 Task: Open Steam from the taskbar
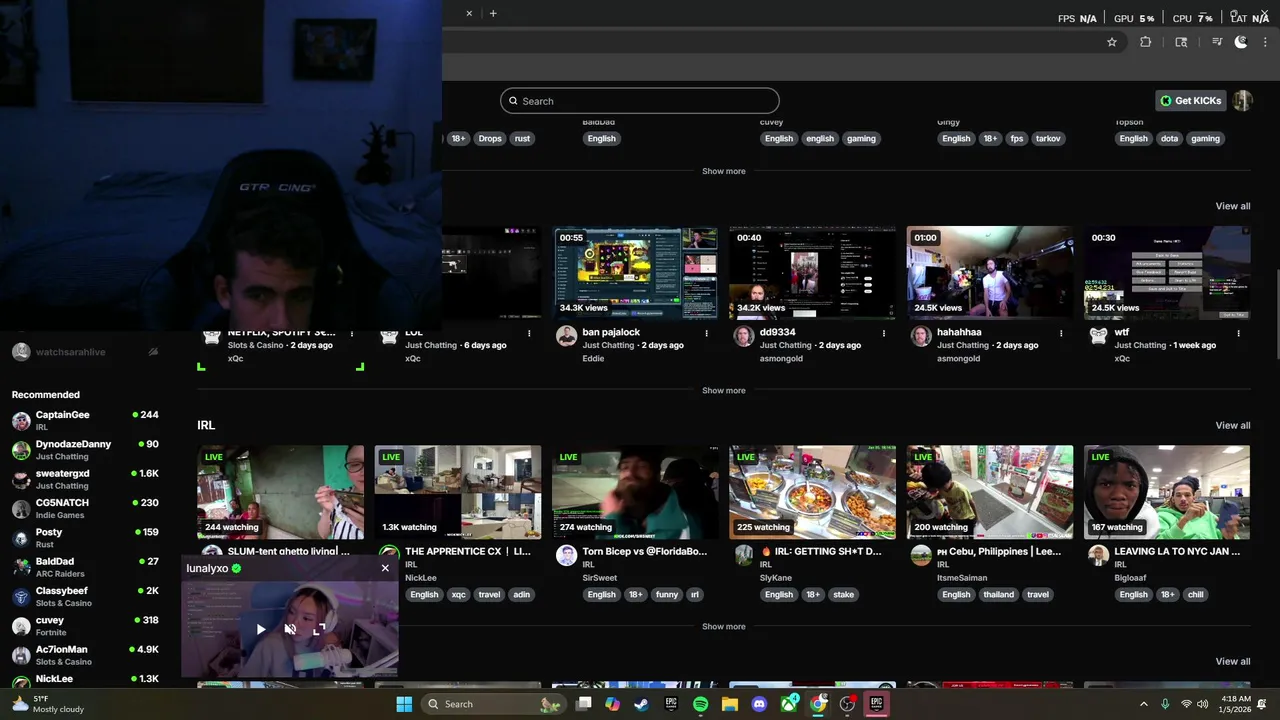641,704
